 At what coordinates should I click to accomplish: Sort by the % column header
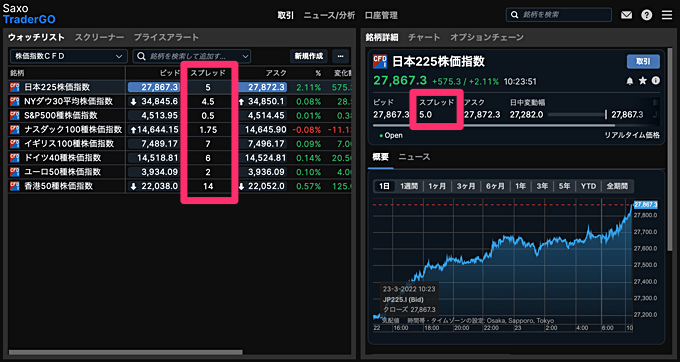pyautogui.click(x=318, y=73)
